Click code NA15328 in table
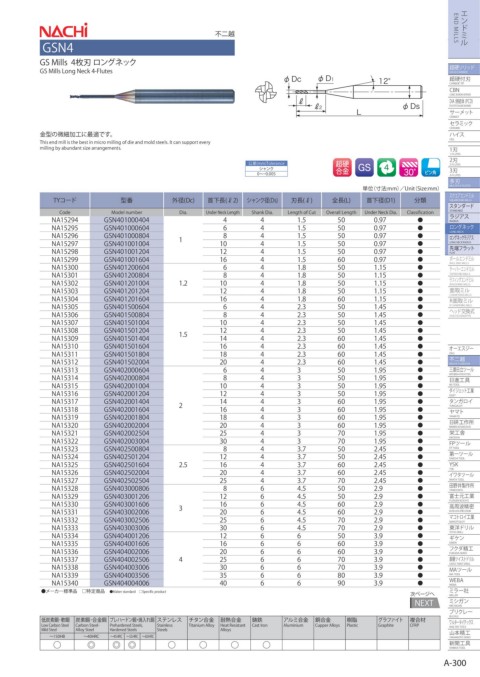This screenshot has width=480, height=677. click(x=65, y=489)
